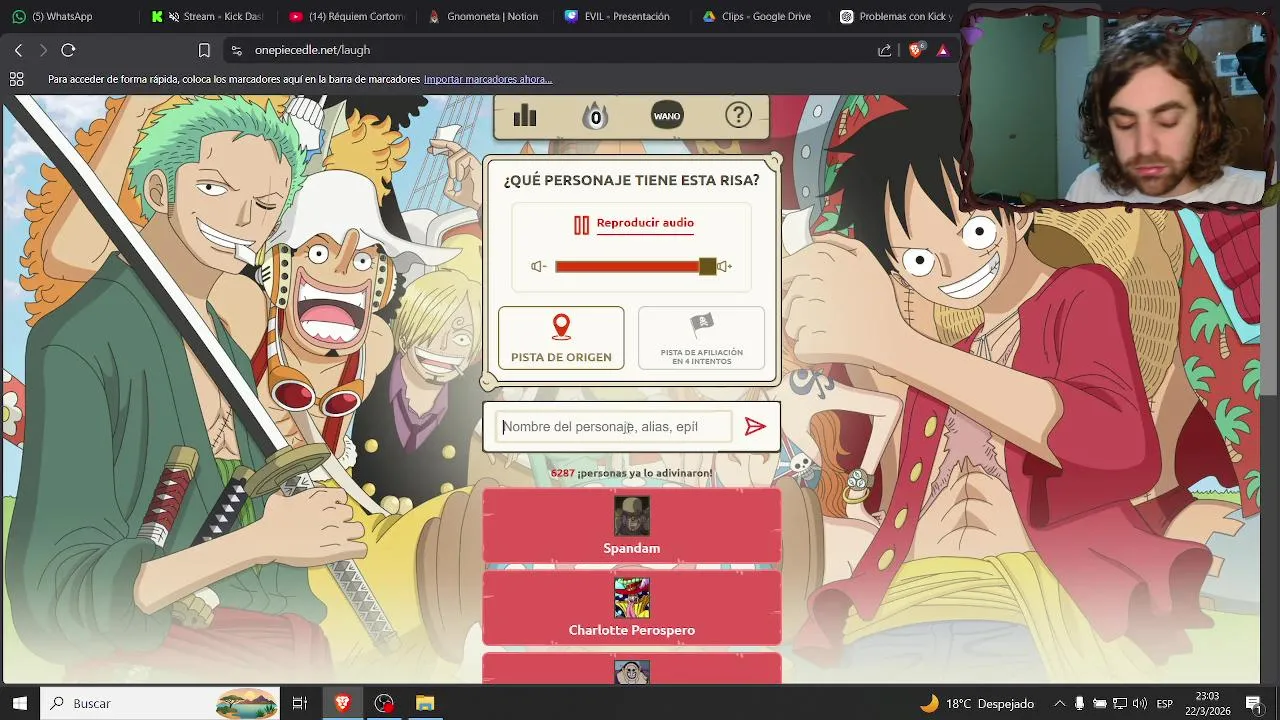1280x720 pixels.
Task: Expand hidden system tray icons chevron
Action: 1059,703
